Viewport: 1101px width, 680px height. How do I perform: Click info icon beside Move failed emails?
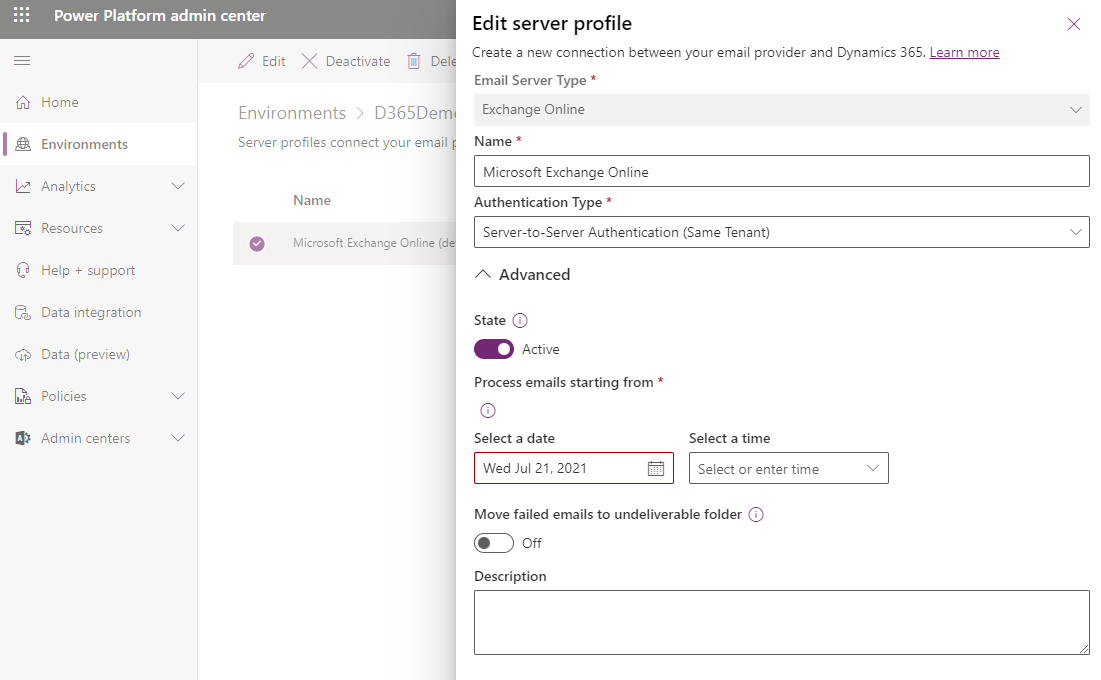tap(756, 514)
